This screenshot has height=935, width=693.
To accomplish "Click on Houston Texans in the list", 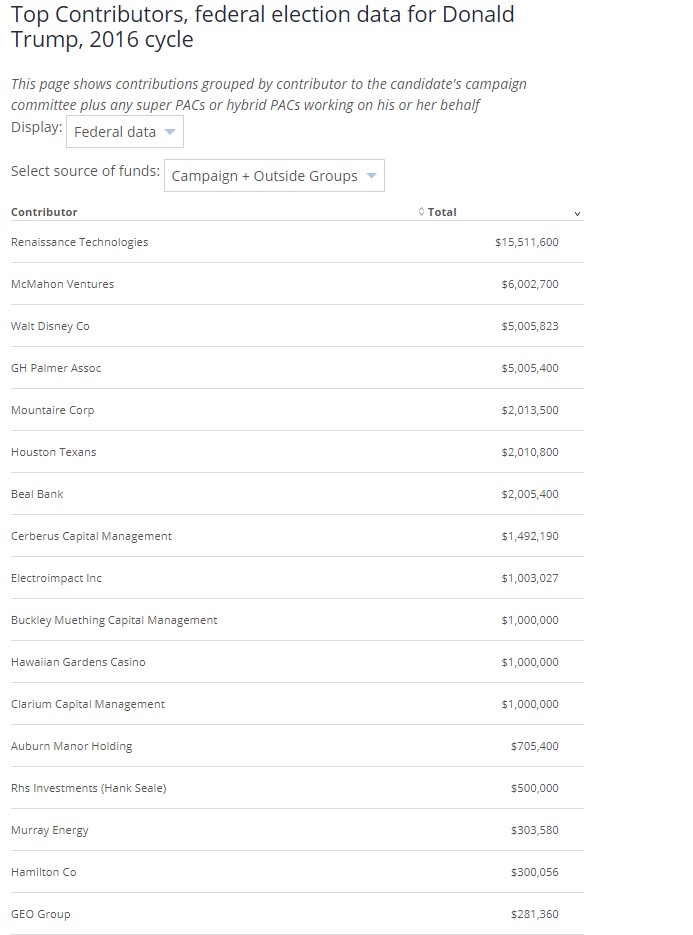I will 53,452.
